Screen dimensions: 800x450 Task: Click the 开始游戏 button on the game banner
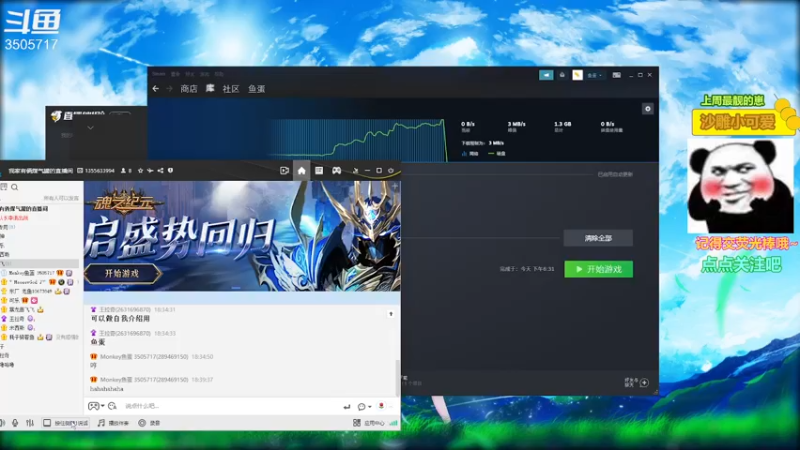click(x=122, y=273)
